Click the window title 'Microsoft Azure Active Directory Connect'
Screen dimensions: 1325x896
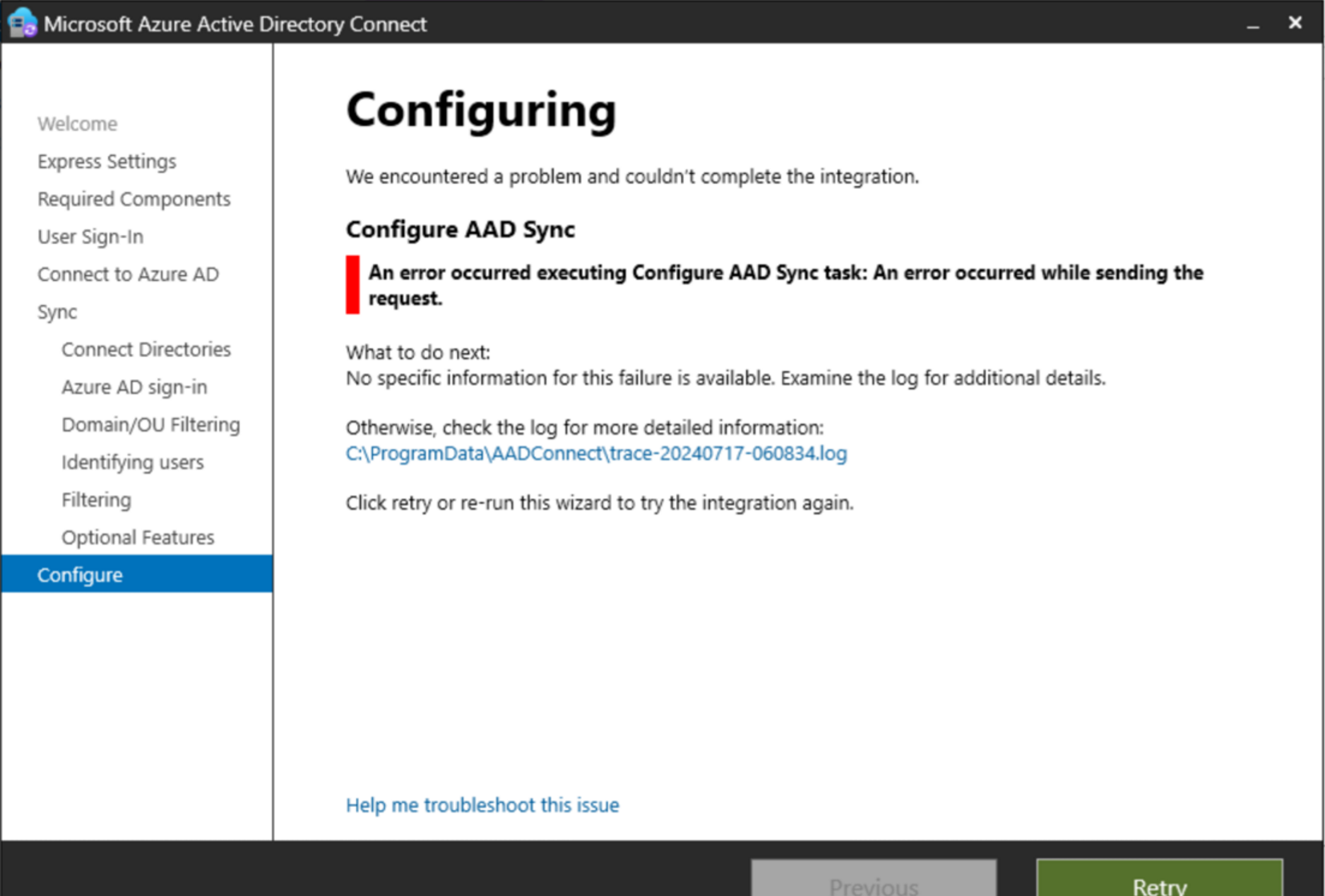point(235,24)
